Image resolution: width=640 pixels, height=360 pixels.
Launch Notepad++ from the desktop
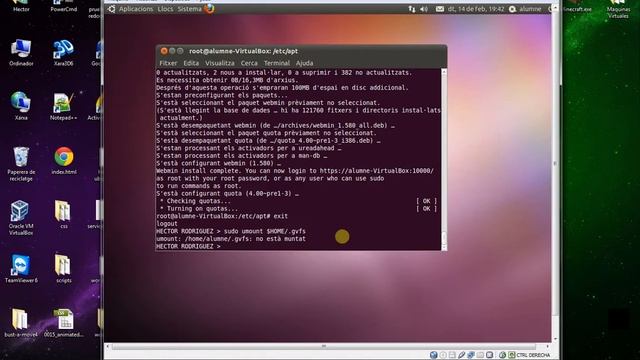click(x=63, y=106)
